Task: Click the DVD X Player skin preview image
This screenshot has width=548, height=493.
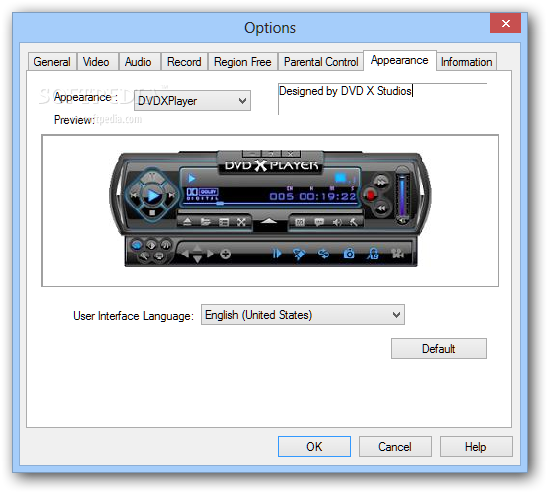Action: click(x=270, y=209)
